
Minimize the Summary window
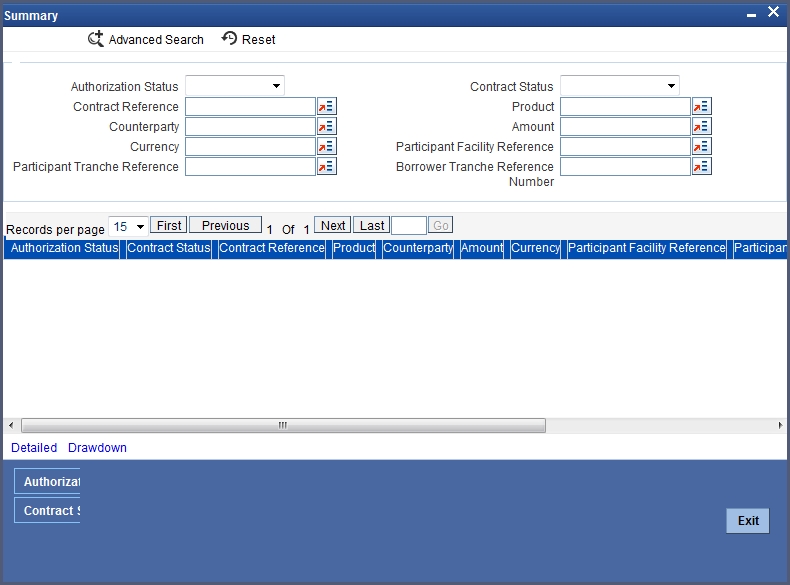coord(751,14)
